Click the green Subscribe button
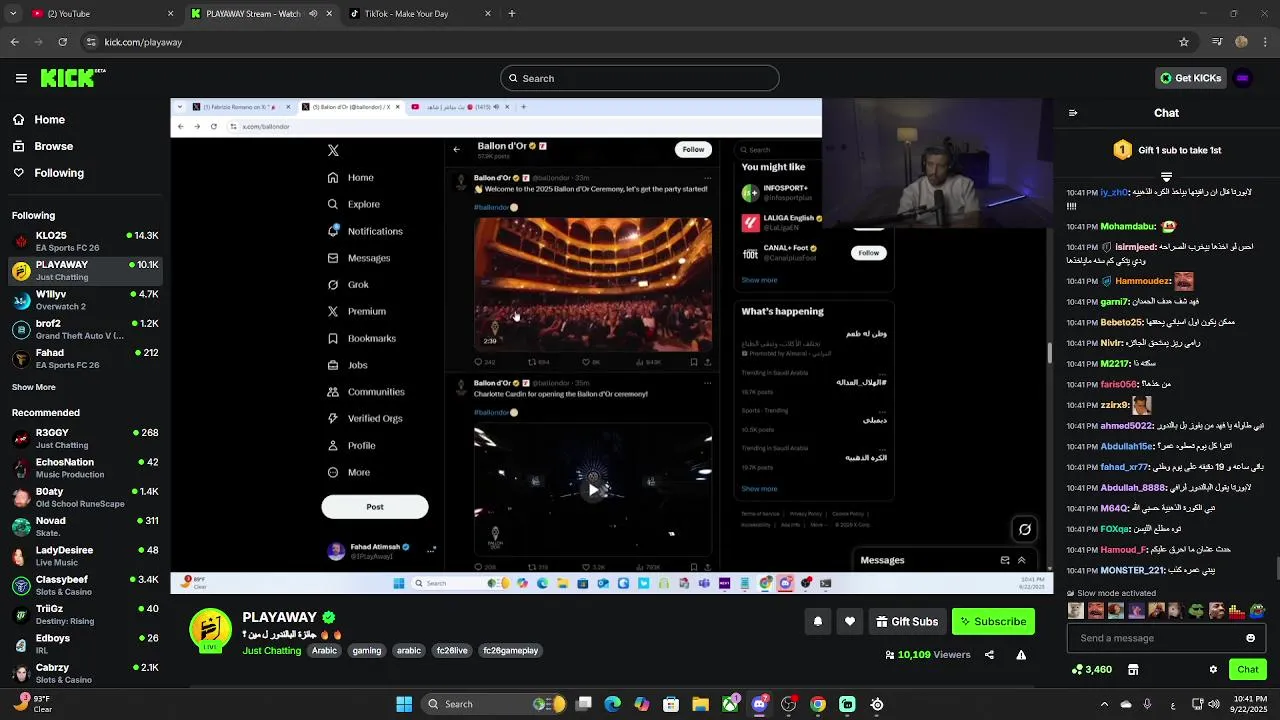This screenshot has width=1280, height=720. pyautogui.click(x=993, y=621)
